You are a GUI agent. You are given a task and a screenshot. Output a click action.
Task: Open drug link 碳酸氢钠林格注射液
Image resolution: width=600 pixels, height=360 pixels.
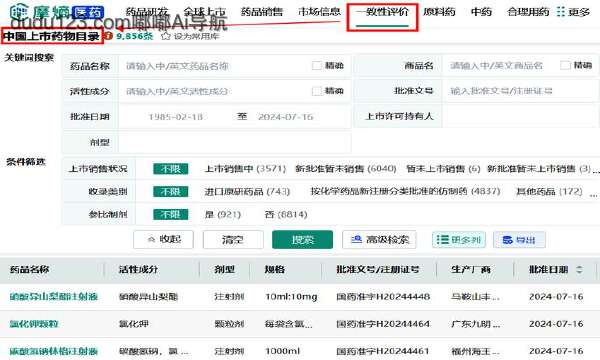click(54, 351)
